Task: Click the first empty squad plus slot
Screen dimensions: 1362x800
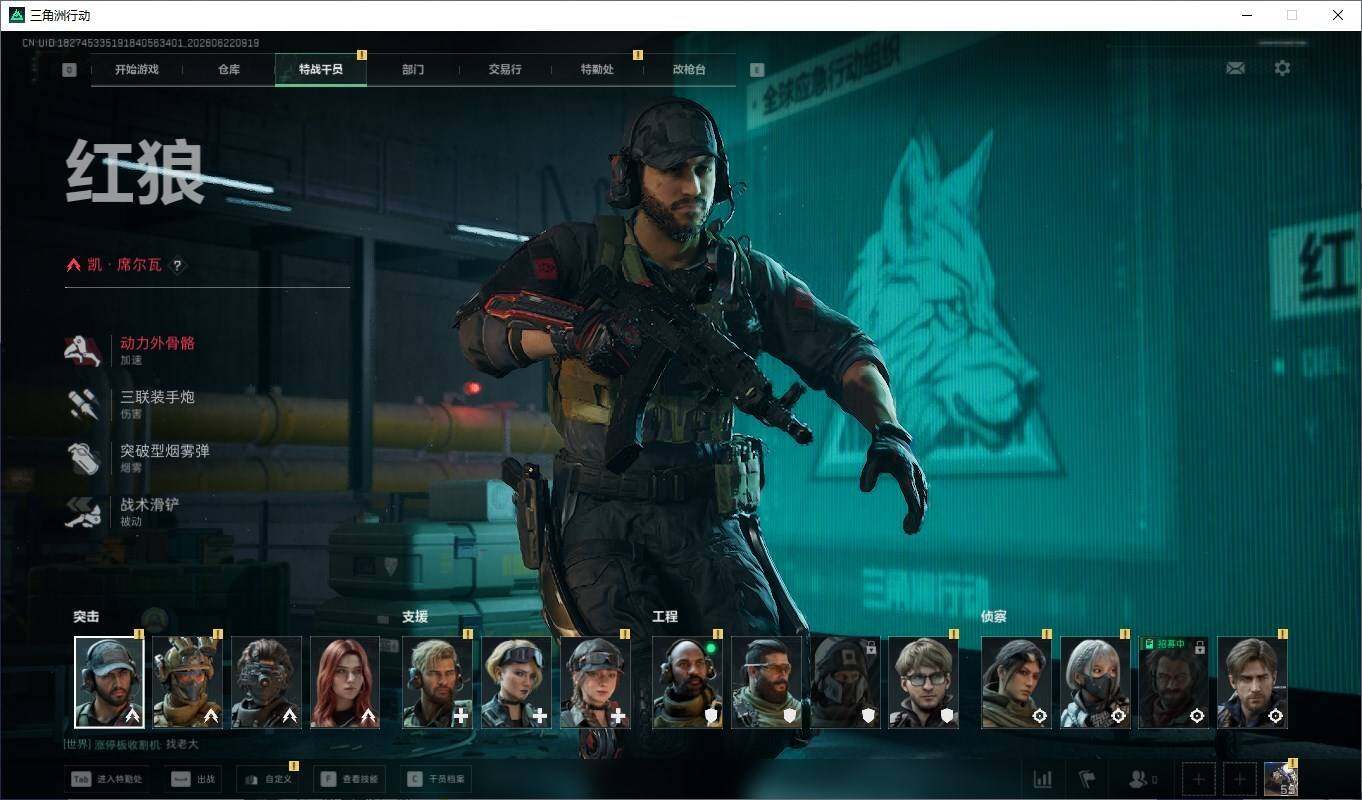Action: [1199, 779]
